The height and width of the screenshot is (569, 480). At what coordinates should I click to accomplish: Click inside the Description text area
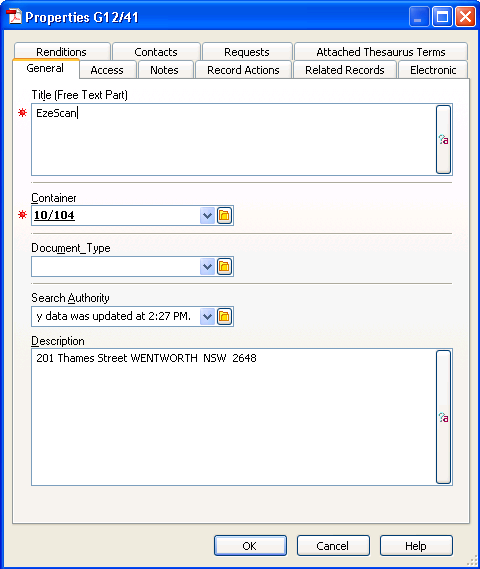234,417
